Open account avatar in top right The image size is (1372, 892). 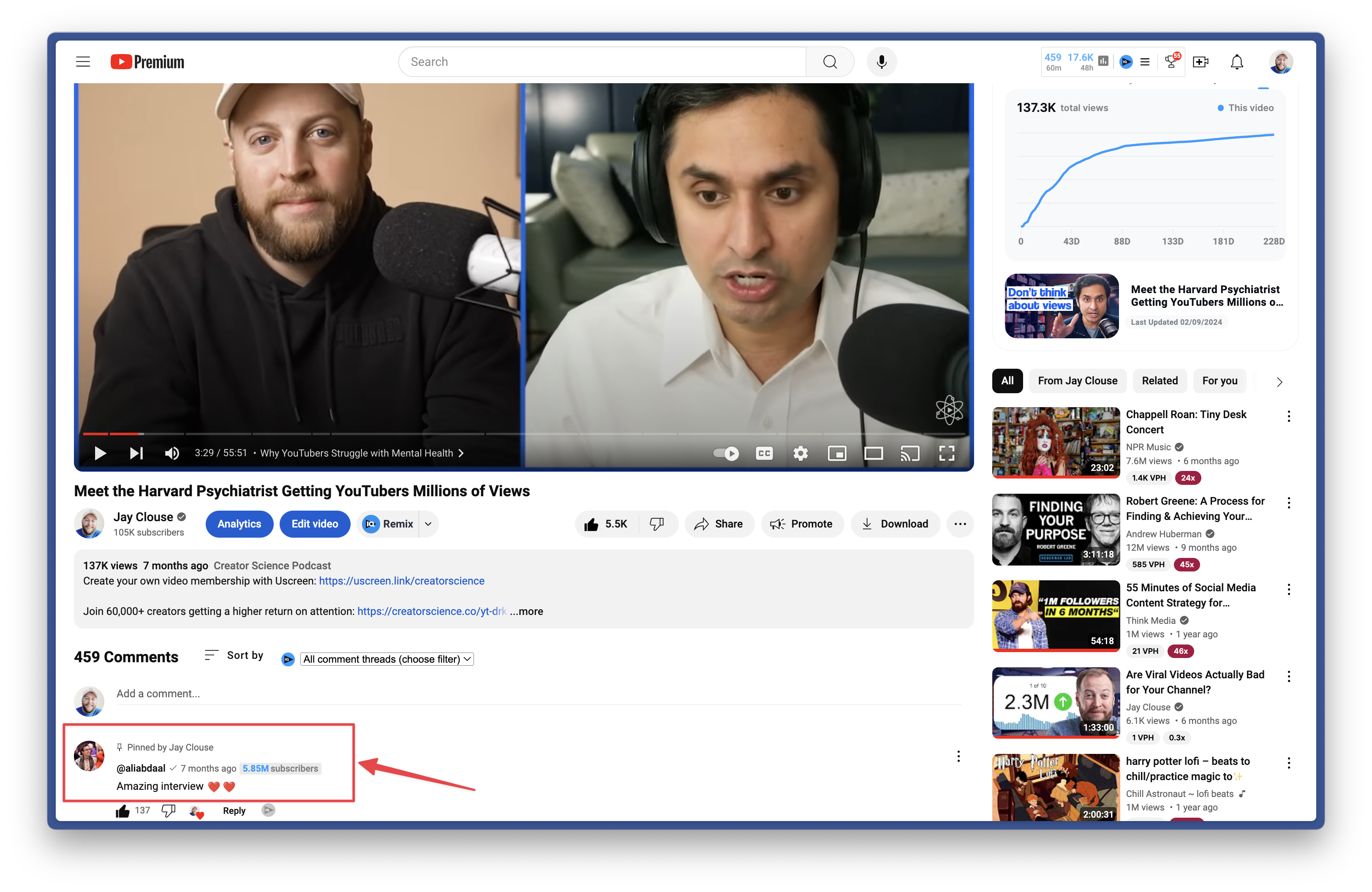coord(1280,62)
